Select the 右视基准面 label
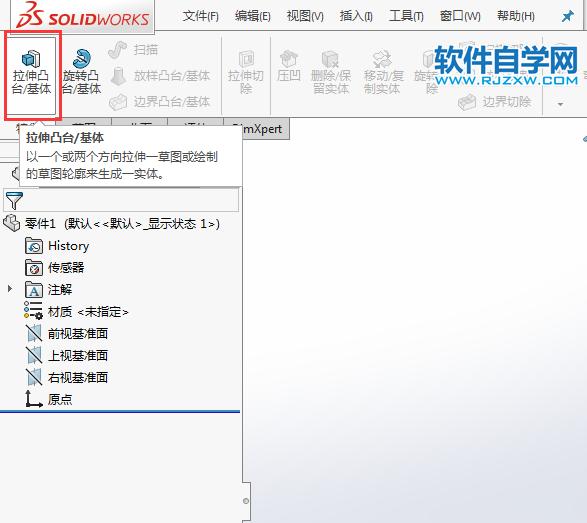 click(x=78, y=377)
